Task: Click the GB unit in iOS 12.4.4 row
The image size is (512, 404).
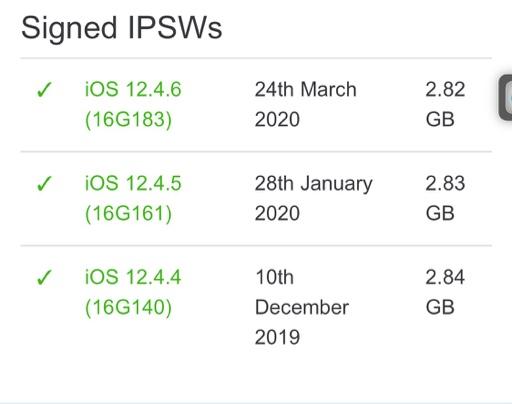Action: (x=440, y=307)
